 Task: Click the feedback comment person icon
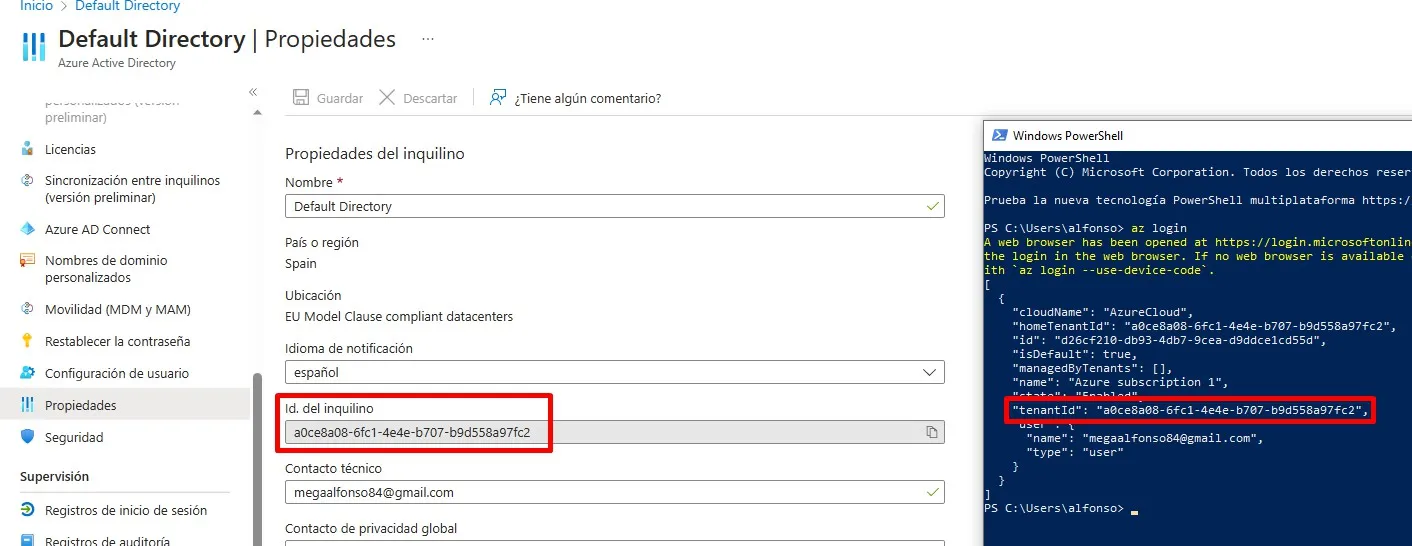click(497, 98)
